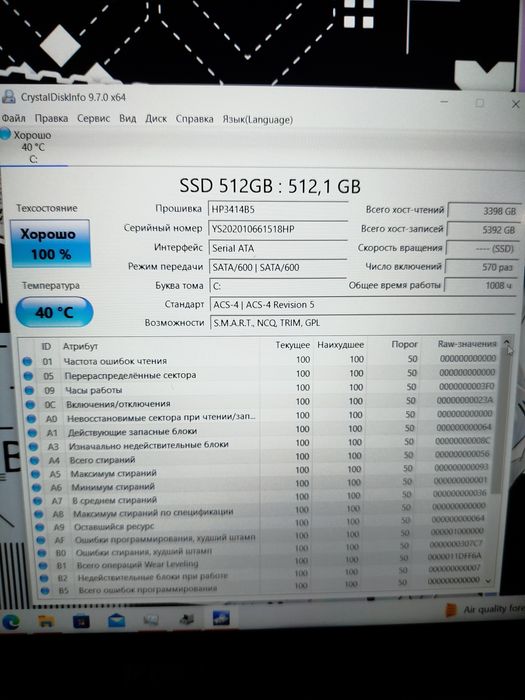The image size is (525, 700).
Task: Click CrystalDiskInfo taskbar icon
Action: 221,618
